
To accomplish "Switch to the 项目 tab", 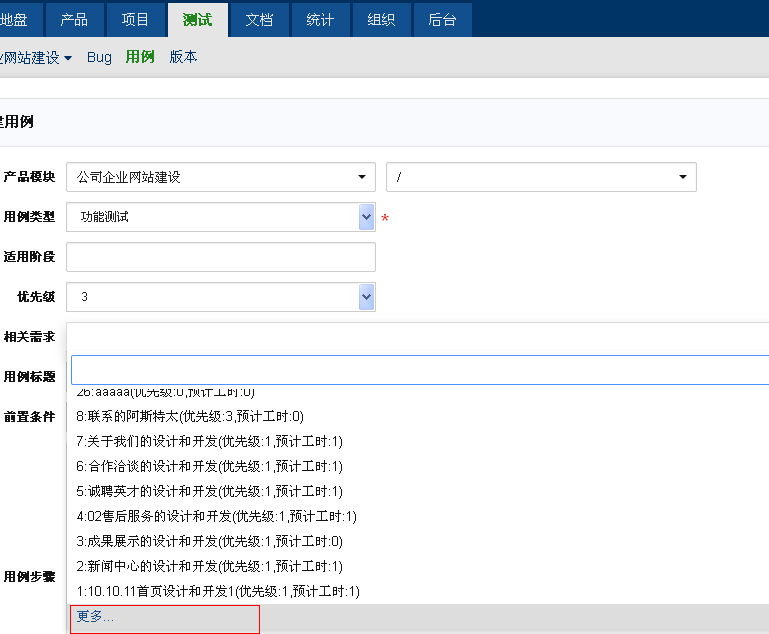I will coord(135,19).
